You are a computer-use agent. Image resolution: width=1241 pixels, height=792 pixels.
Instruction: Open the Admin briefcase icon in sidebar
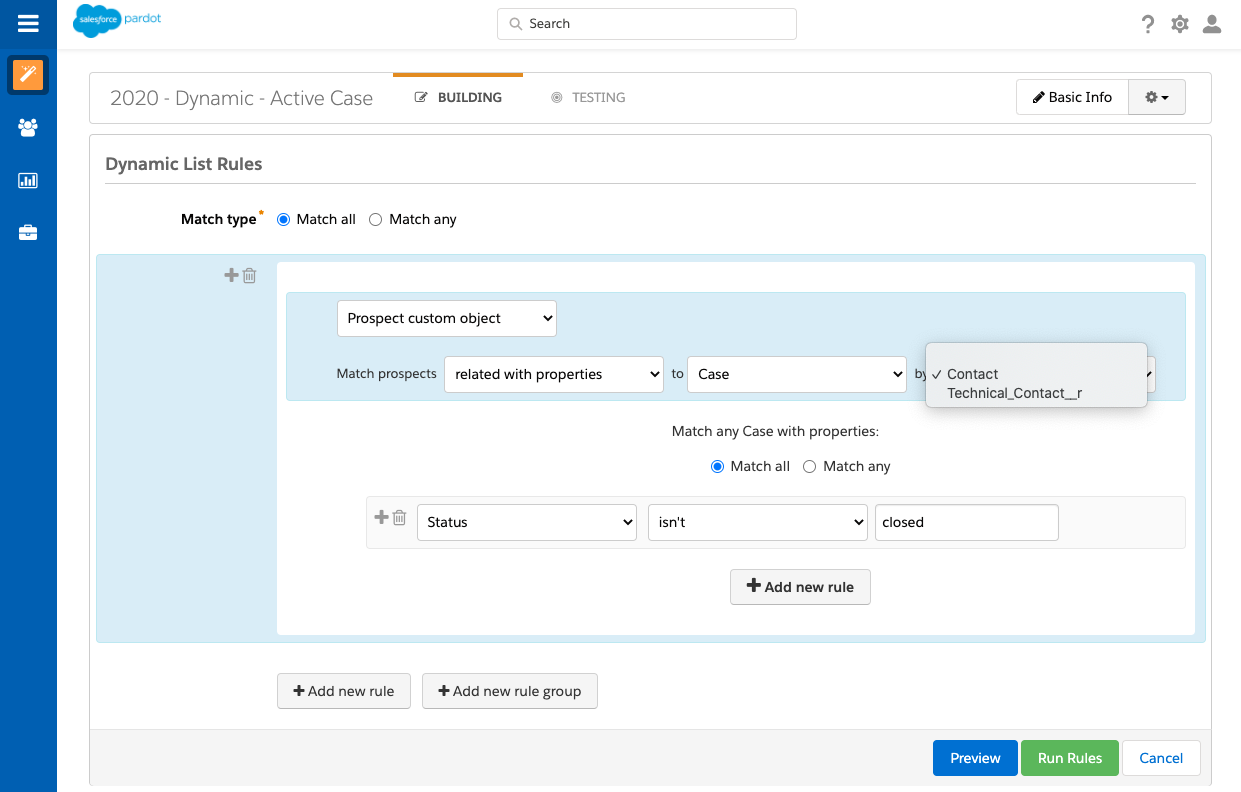(28, 233)
